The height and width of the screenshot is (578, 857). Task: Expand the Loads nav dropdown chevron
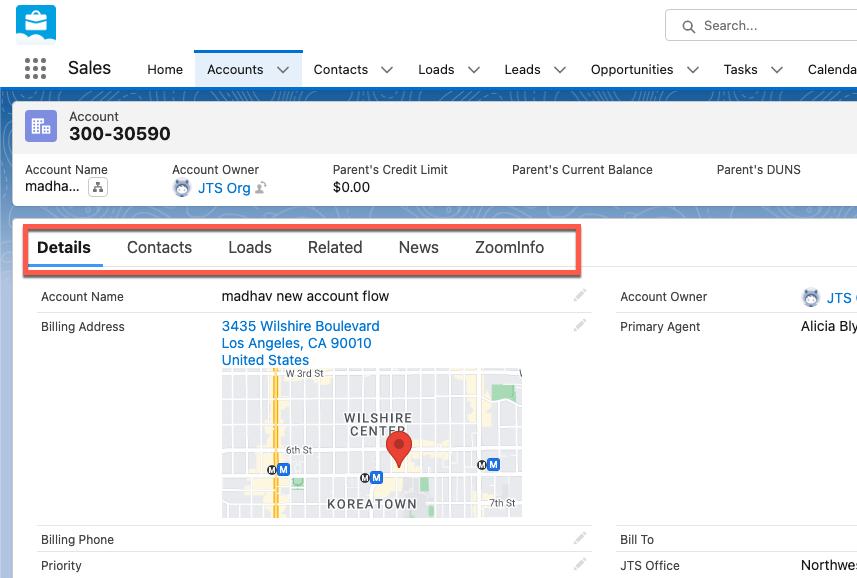[x=474, y=70]
